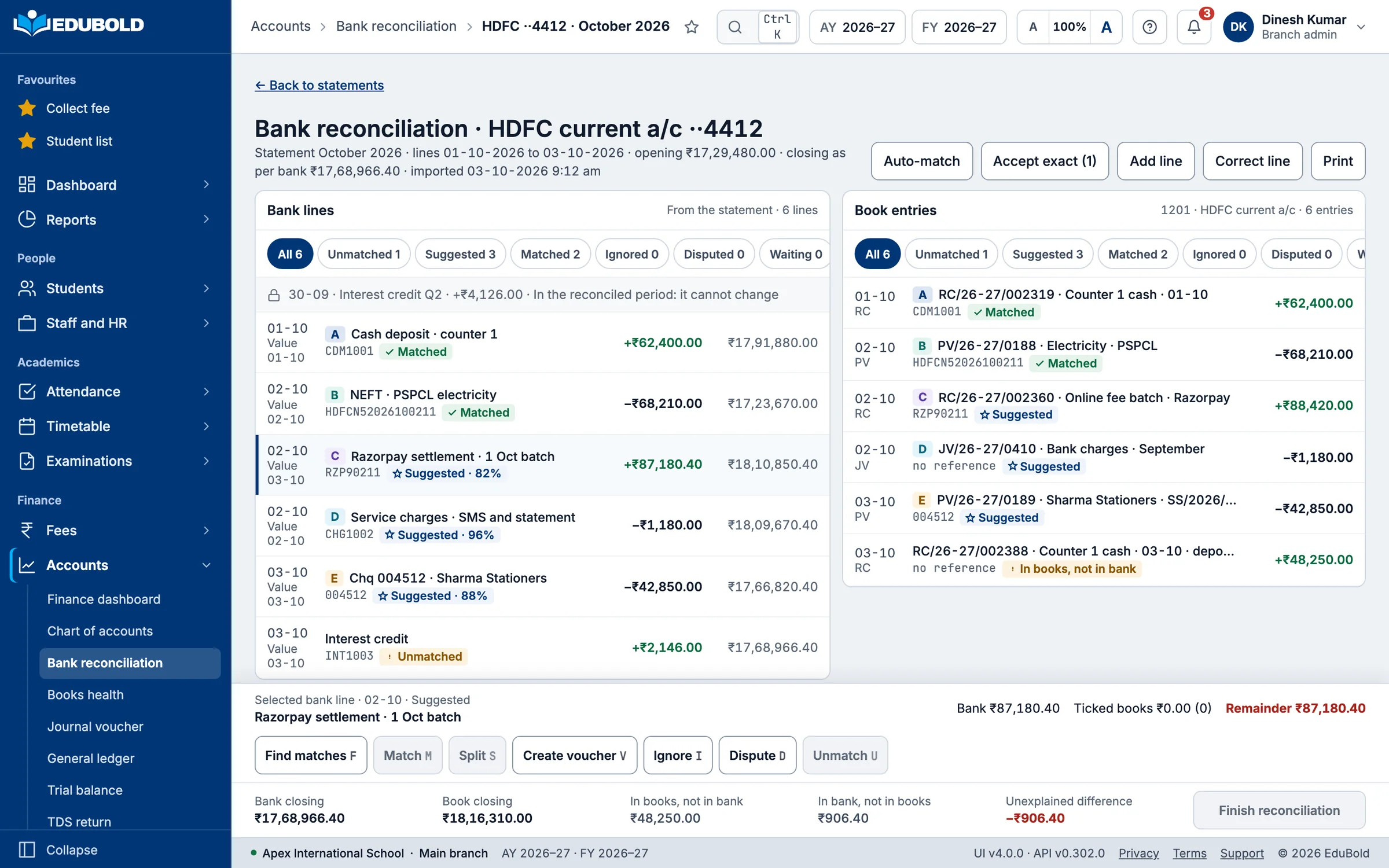The image size is (1389, 868).
Task: Click the EduBold logo
Action: point(79,24)
